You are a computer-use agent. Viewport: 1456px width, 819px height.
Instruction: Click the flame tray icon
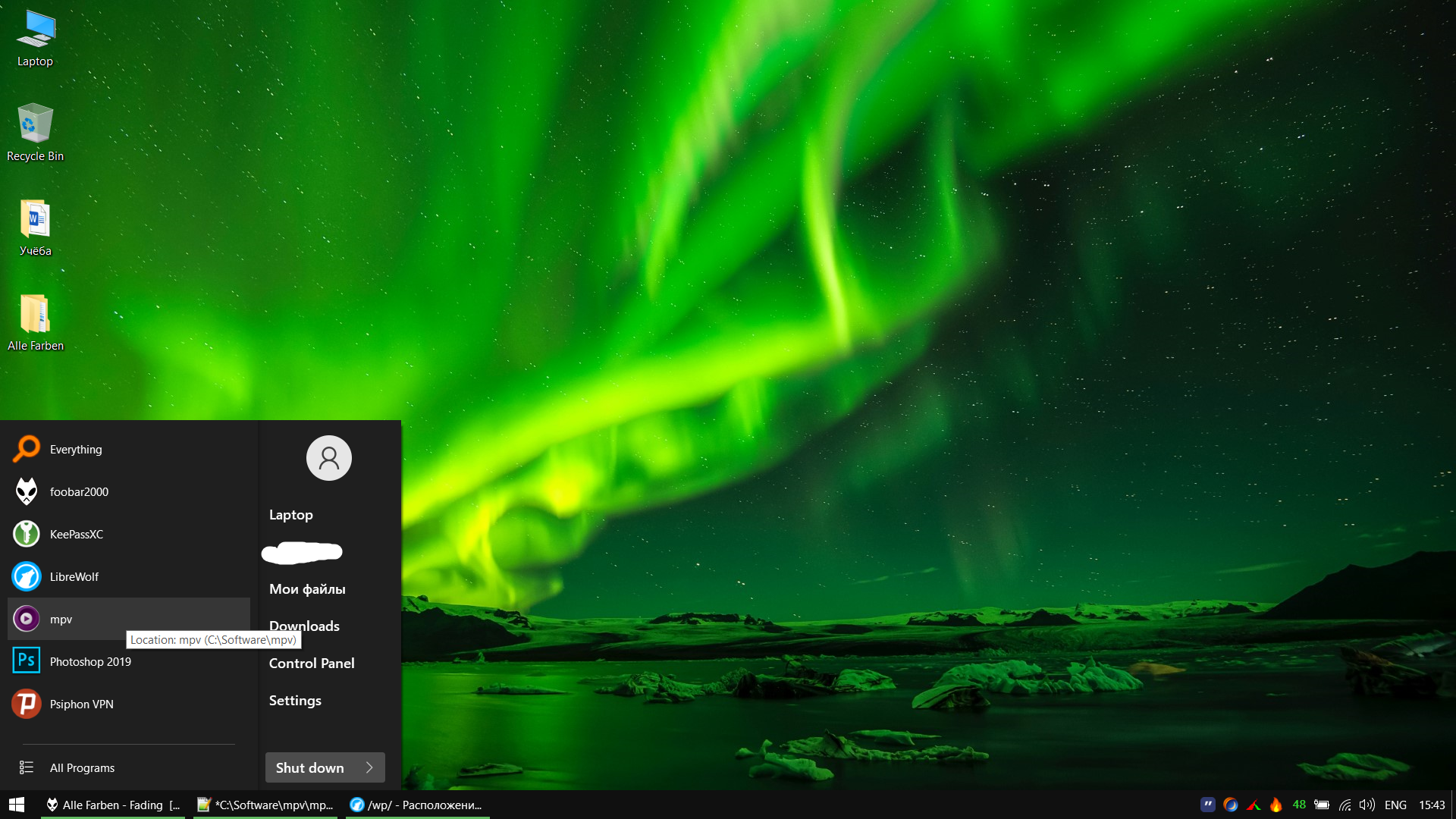click(1276, 805)
